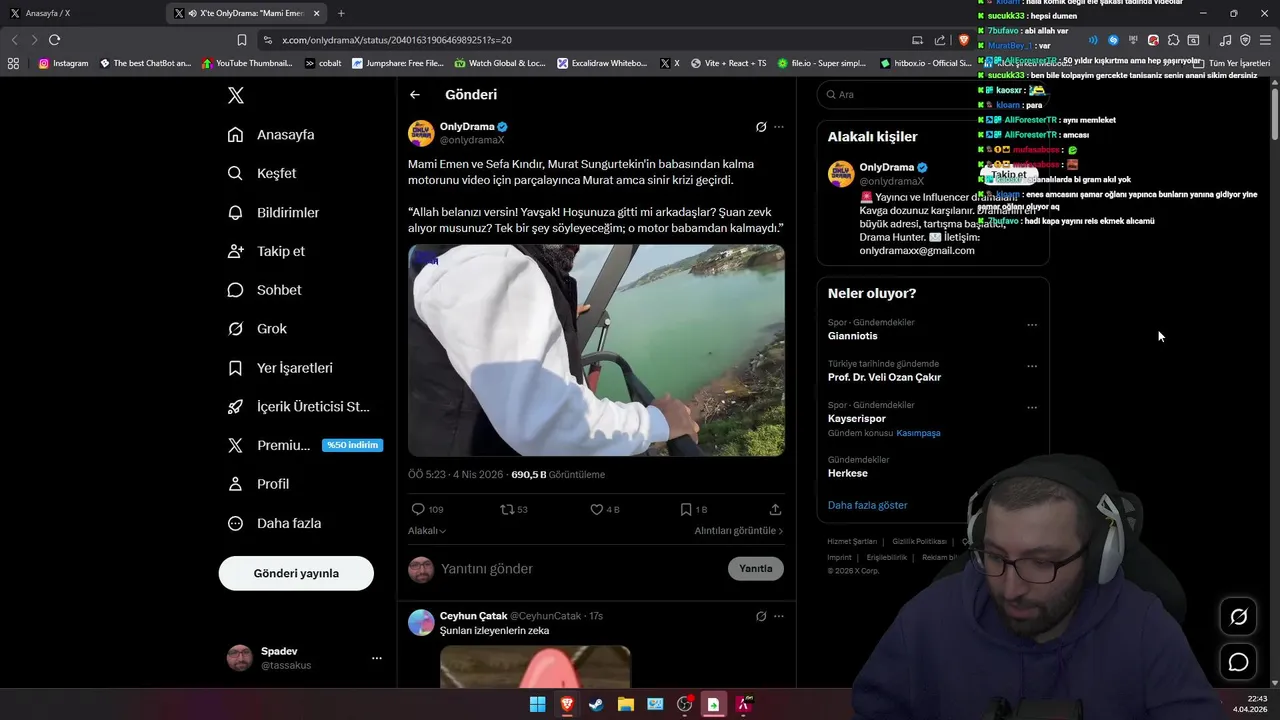Viewport: 1280px width, 720px height.
Task: Open Keşfet explore page
Action: coord(262,173)
